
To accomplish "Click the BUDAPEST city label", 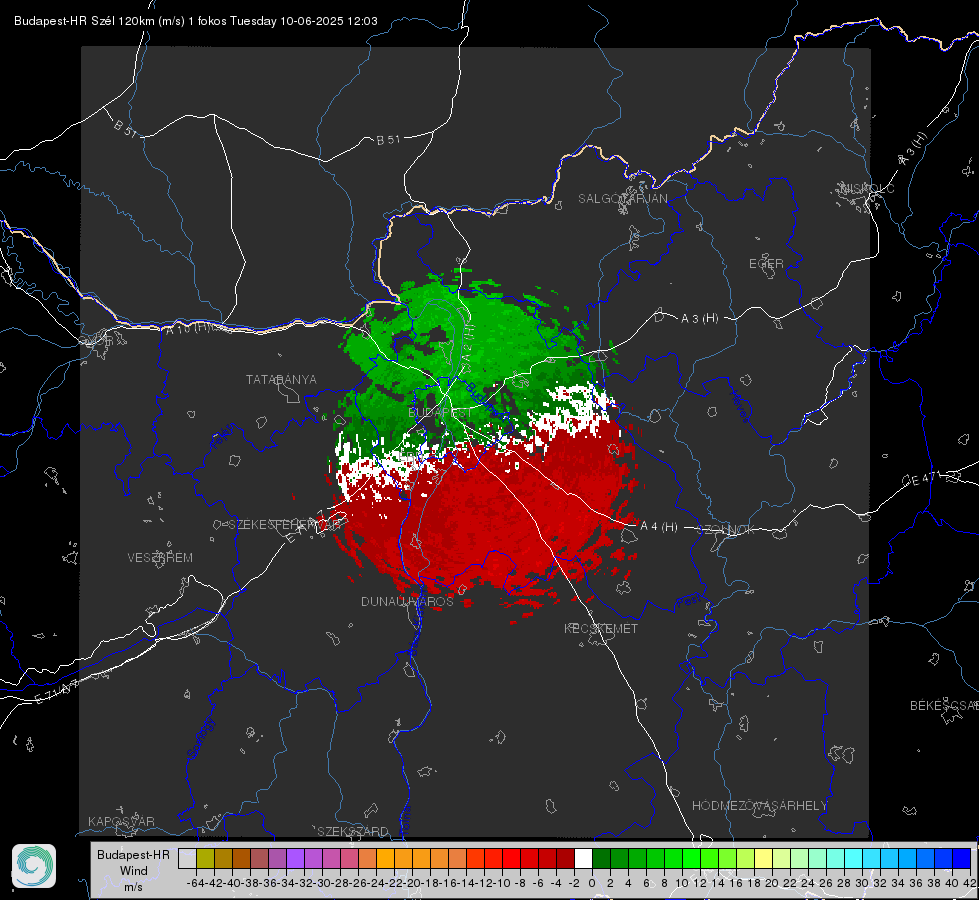I will [x=440, y=413].
